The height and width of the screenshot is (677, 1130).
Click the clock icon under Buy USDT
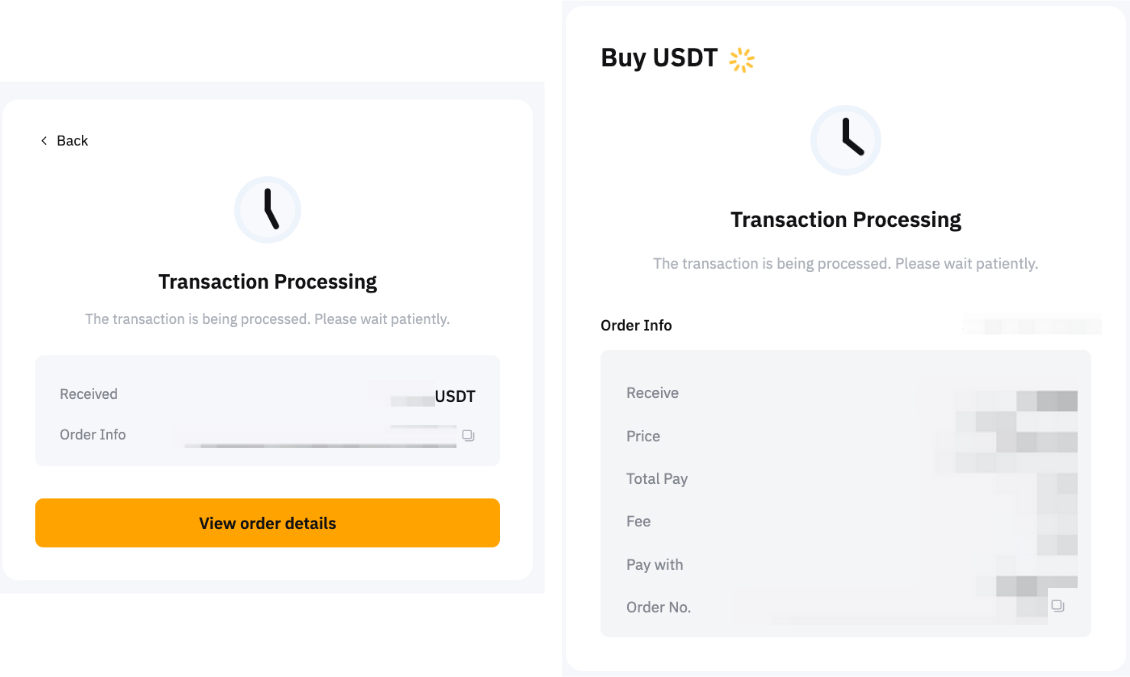[845, 140]
